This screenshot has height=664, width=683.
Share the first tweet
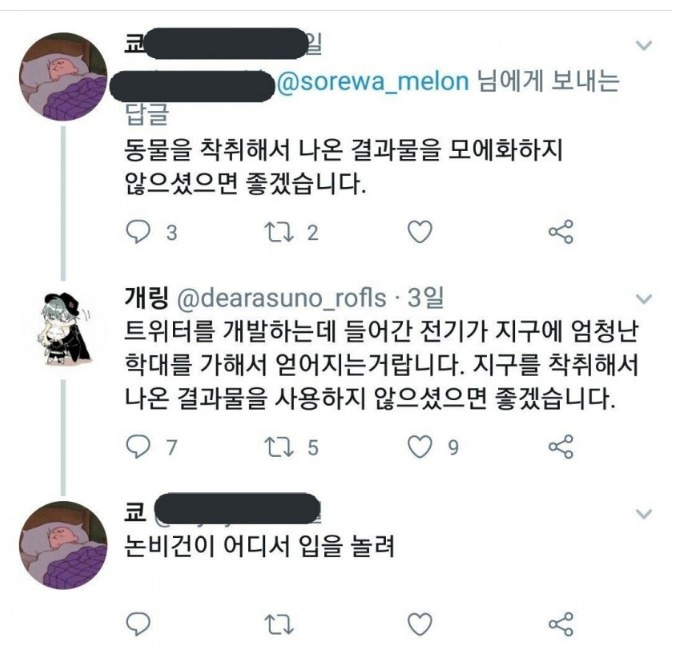[562, 233]
